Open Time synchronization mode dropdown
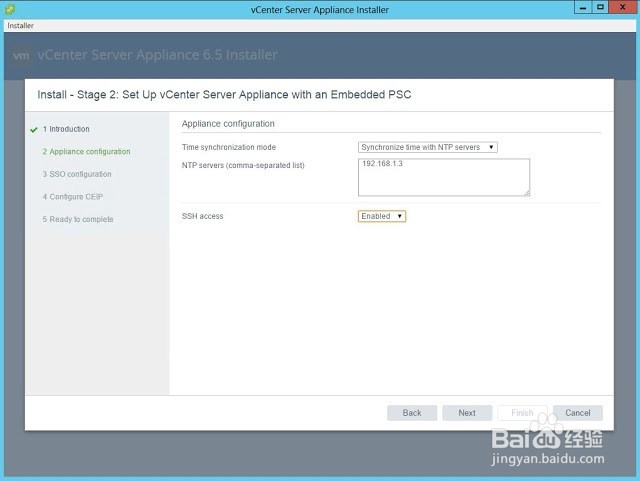Screen dimensions: 640x481 427,147
